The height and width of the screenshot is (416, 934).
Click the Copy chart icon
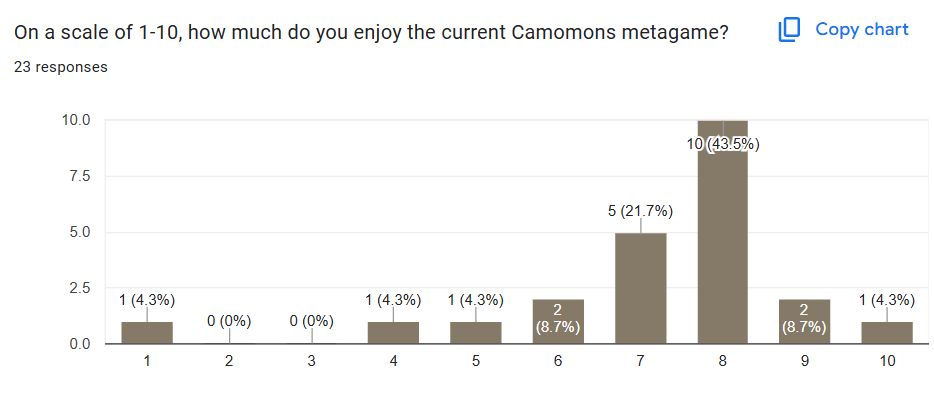[789, 30]
